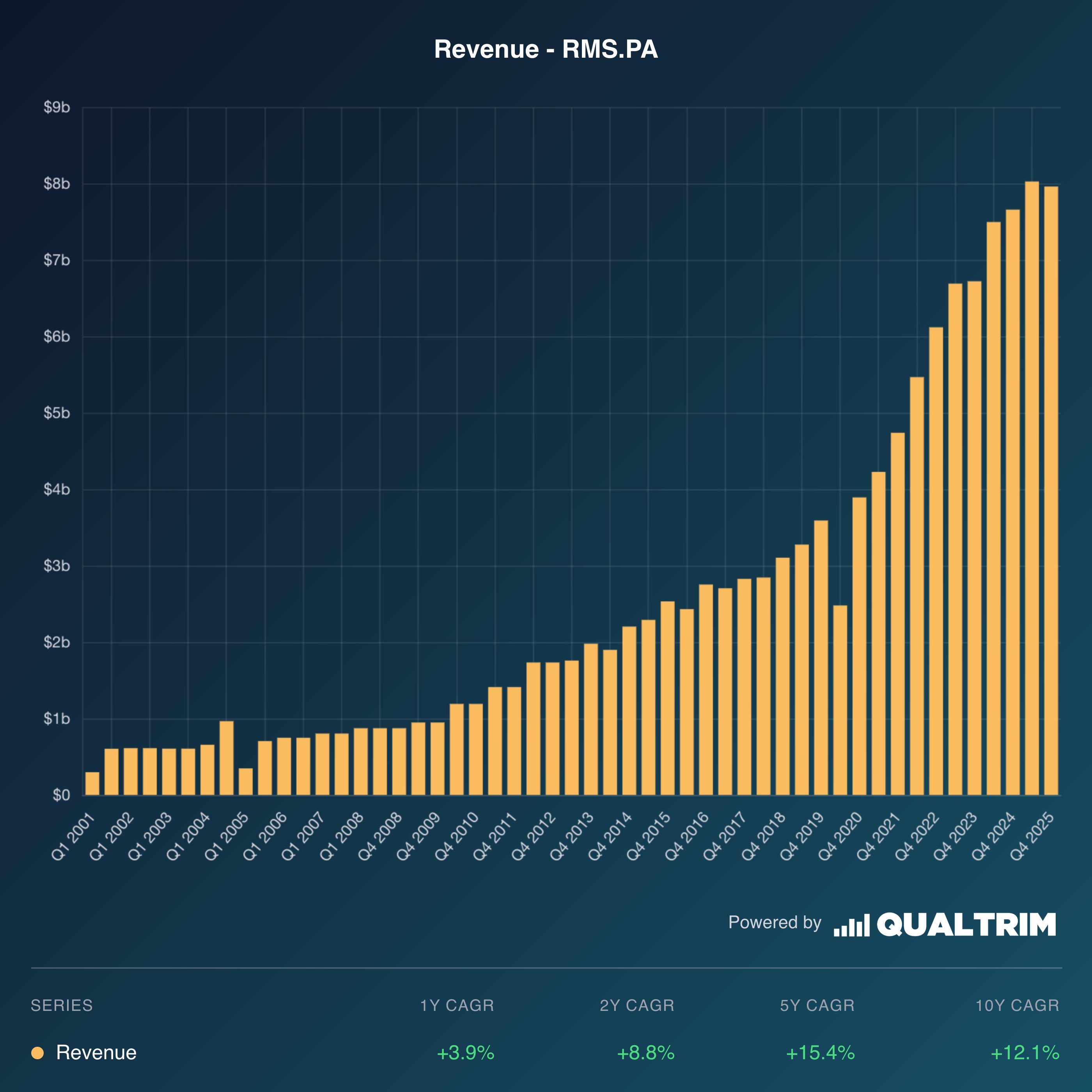Click the +3.9% one-year CAGR value
The height and width of the screenshot is (1092, 1092).
[x=465, y=1053]
